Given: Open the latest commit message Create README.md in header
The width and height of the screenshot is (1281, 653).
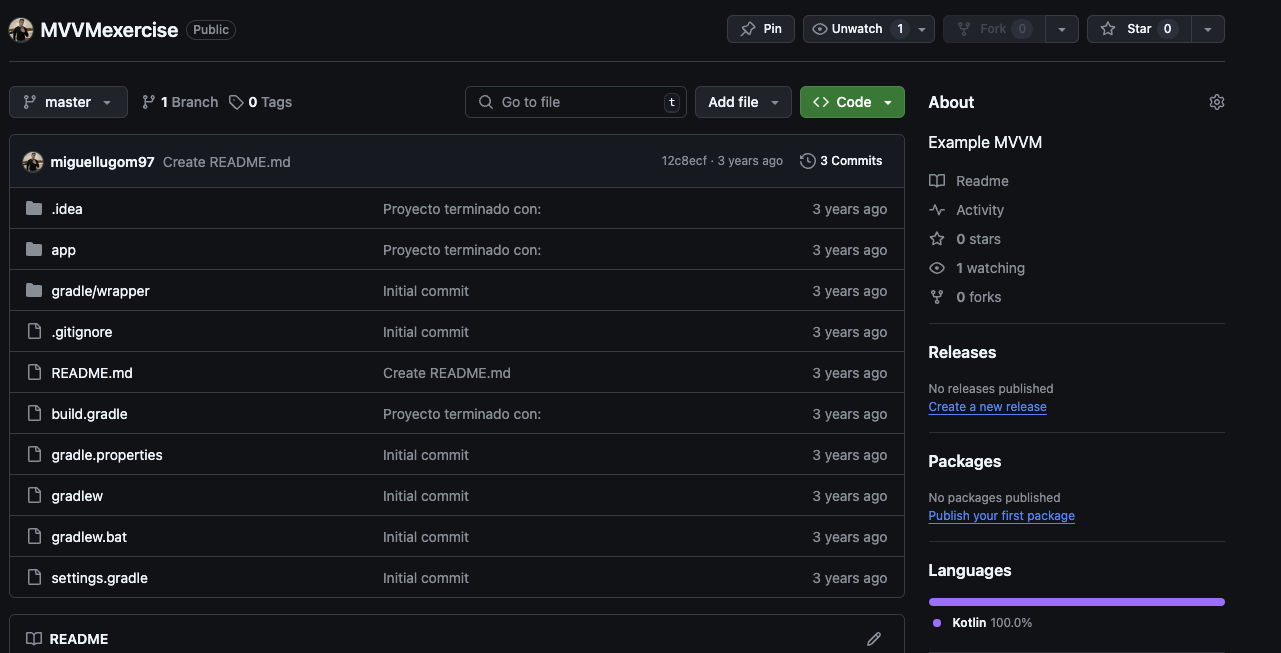Looking at the screenshot, I should point(227,162).
